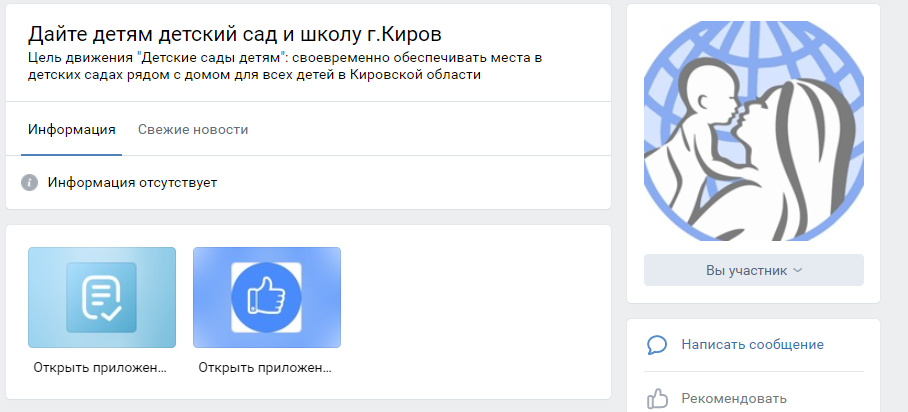Viewport: 908px width, 412px height.
Task: Click the 'Информация отсутствует' text
Action: click(x=133, y=183)
